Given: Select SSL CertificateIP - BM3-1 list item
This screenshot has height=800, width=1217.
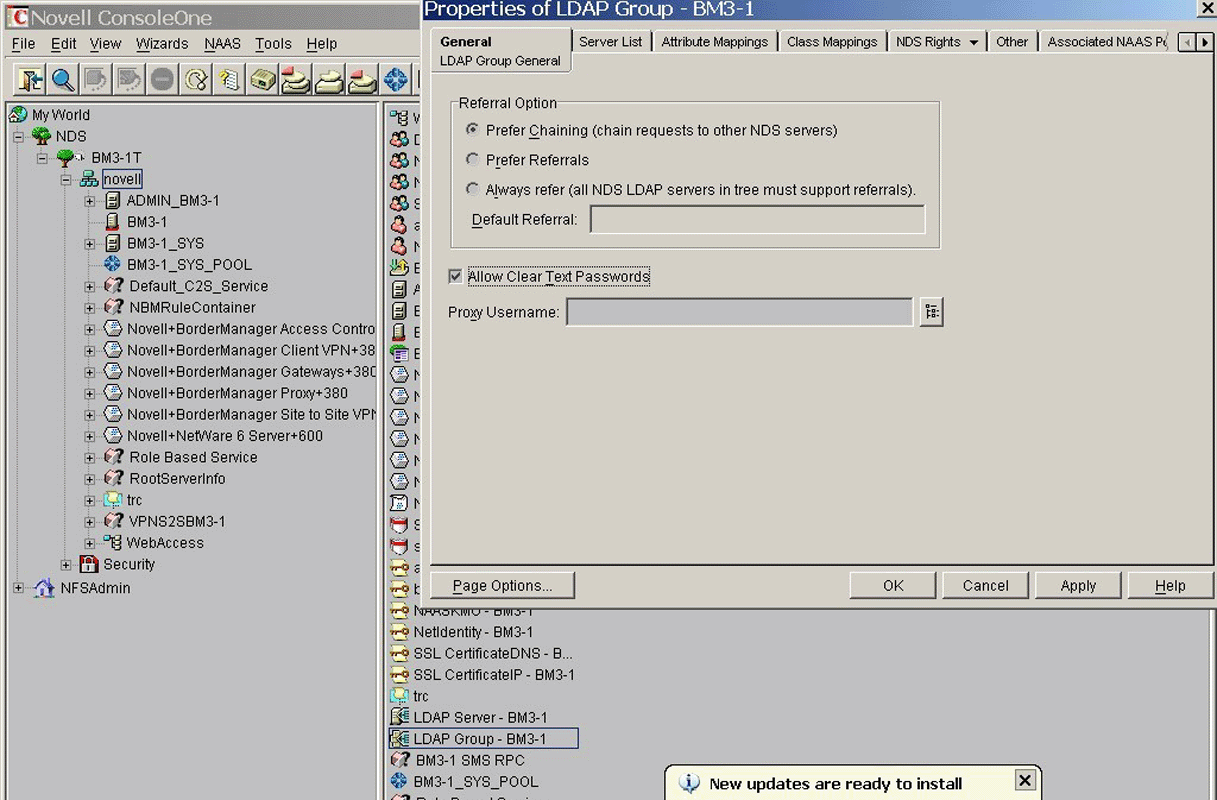Looking at the screenshot, I should (494, 675).
